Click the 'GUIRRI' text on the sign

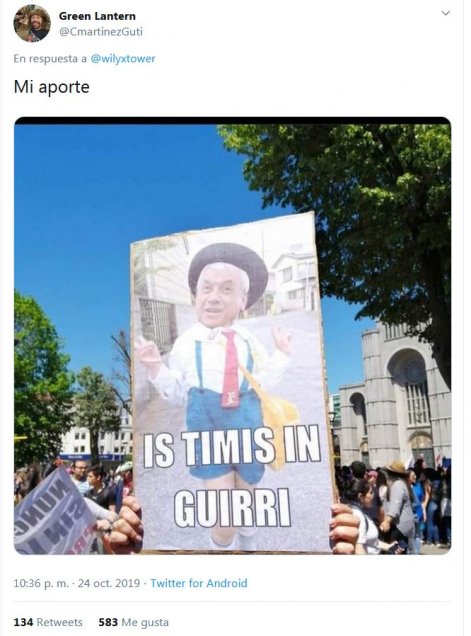tap(232, 508)
